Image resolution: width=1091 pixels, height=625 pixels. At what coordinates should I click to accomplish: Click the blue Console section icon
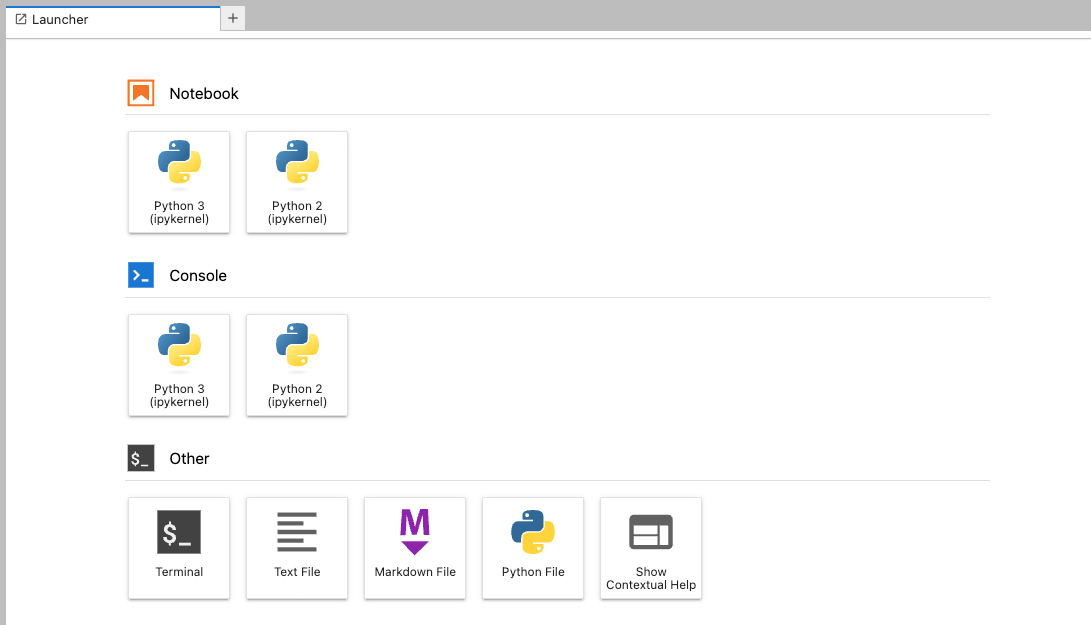tap(141, 276)
